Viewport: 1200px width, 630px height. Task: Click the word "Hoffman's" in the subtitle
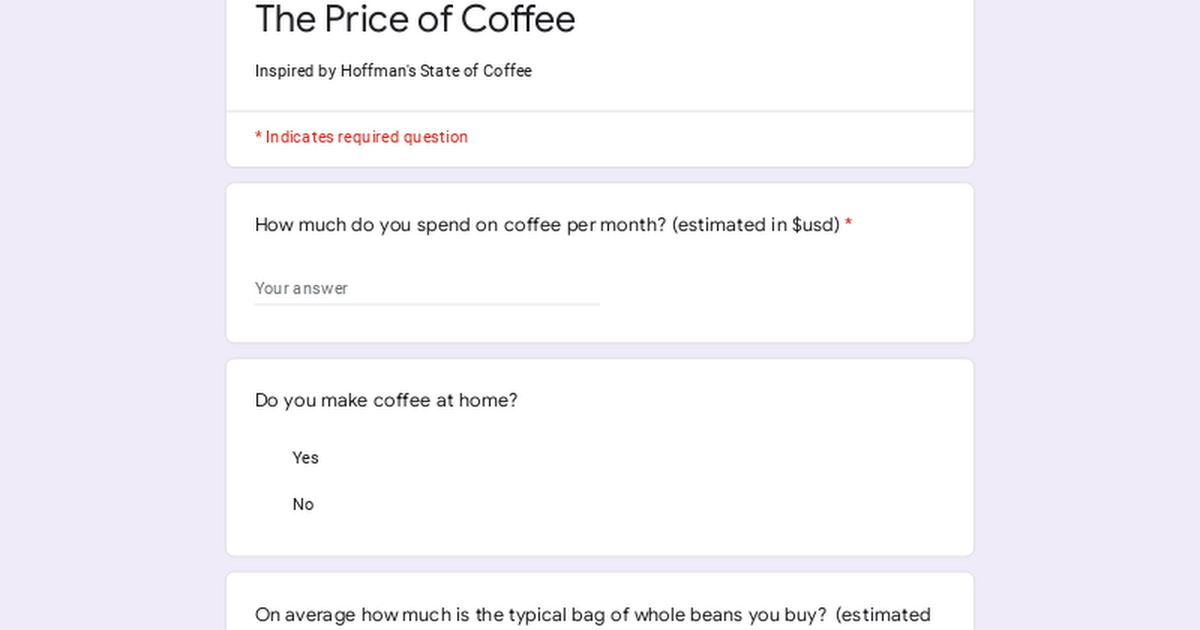coord(378,71)
